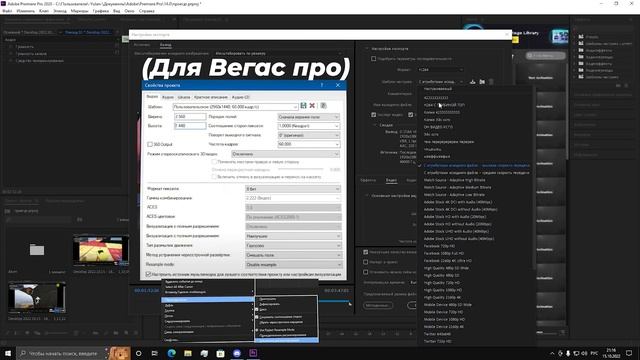Image resolution: width=640 pixels, height=360 pixels.
Task: Open the Resample mode dropdown
Action: pyautogui.click(x=293, y=264)
